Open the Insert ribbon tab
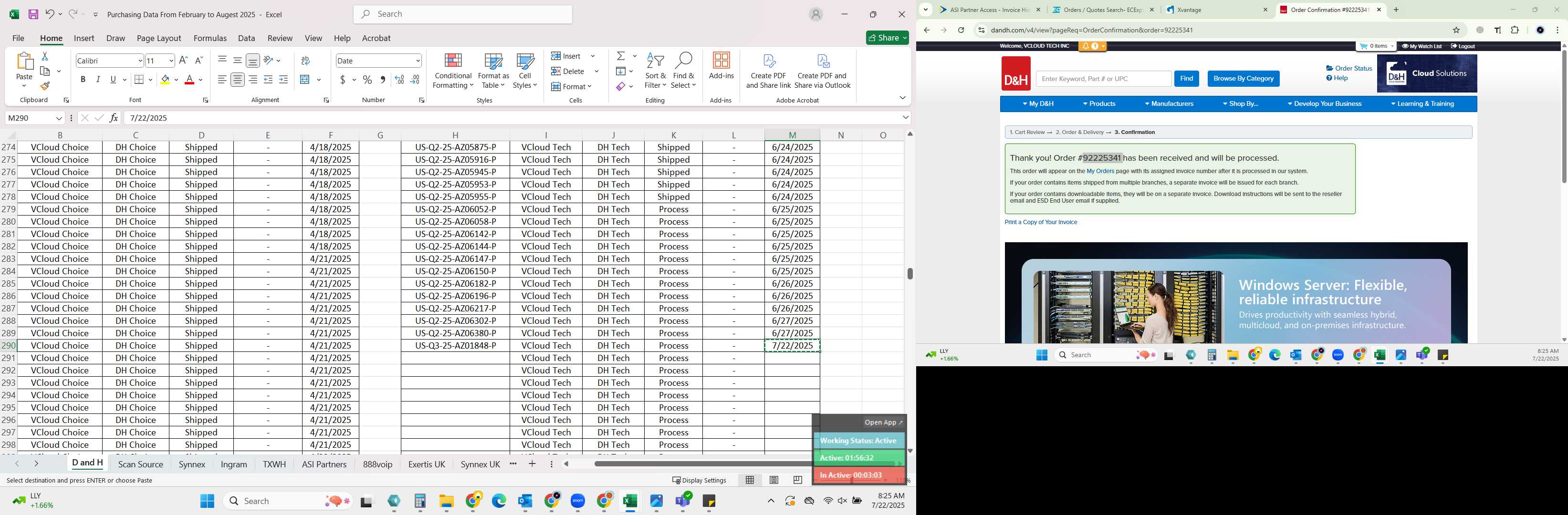 click(84, 38)
